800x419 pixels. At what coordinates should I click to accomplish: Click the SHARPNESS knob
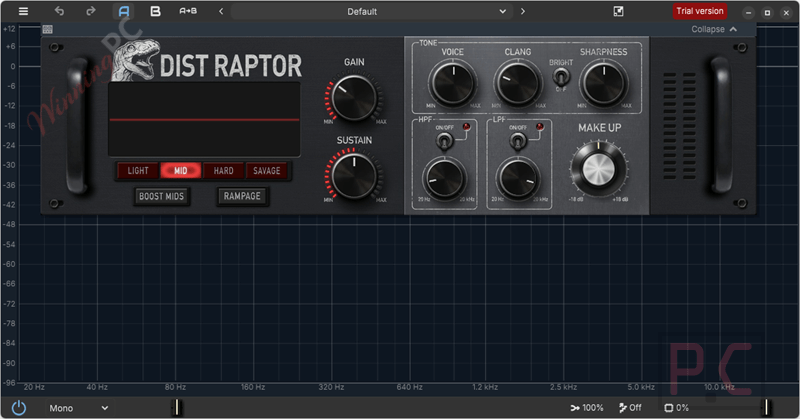coord(604,83)
